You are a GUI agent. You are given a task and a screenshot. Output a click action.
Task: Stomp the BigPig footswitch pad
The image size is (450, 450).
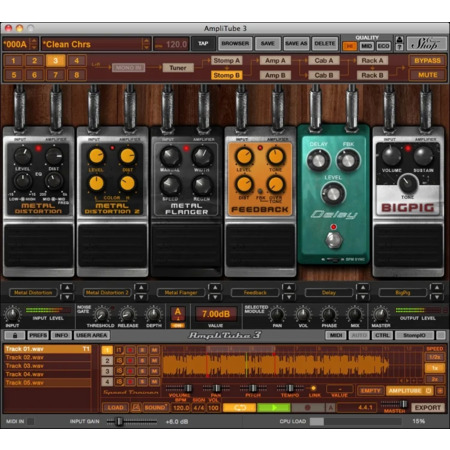pyautogui.click(x=408, y=246)
